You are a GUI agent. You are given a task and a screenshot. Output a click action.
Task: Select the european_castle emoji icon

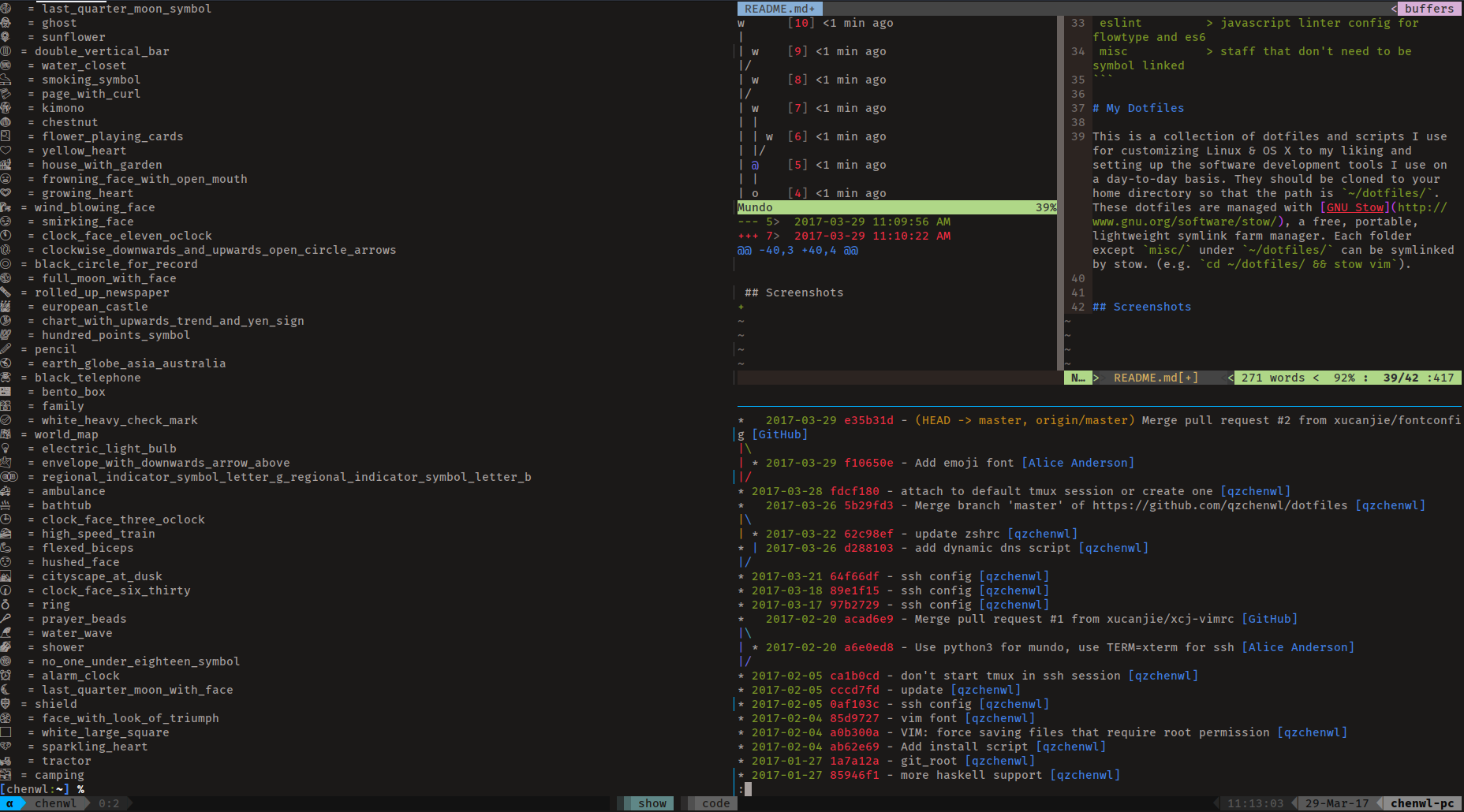(x=6, y=307)
